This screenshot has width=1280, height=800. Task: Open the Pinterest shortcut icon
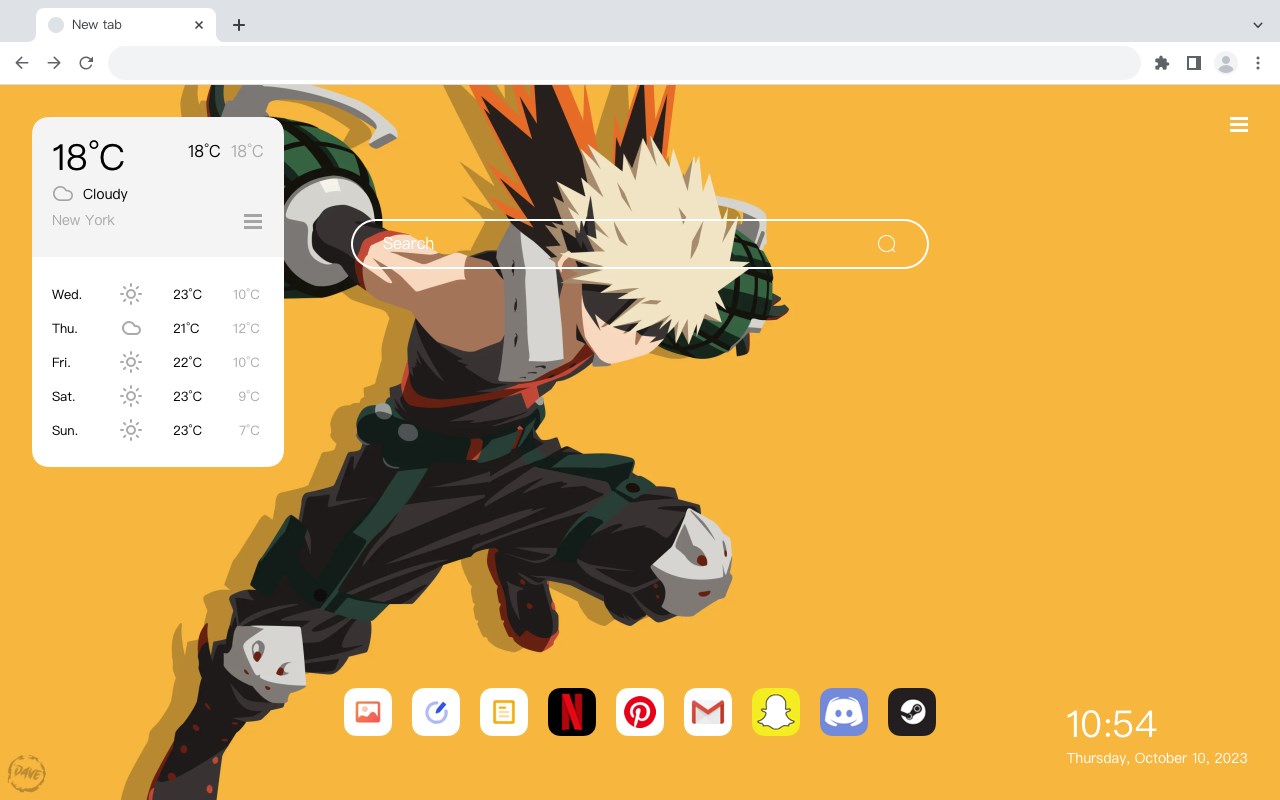point(640,712)
